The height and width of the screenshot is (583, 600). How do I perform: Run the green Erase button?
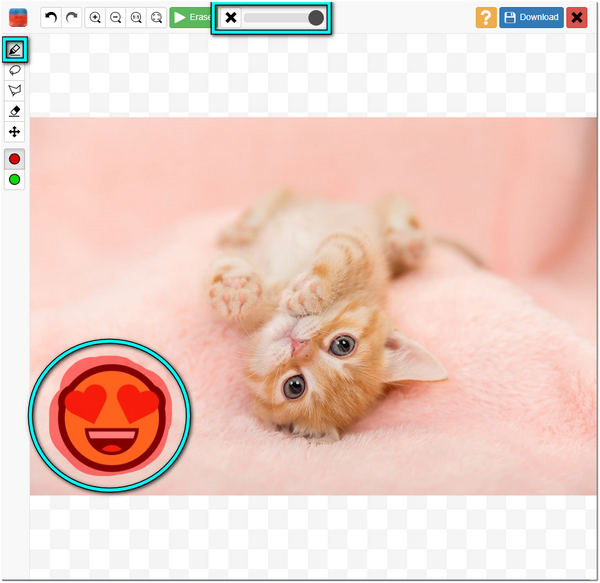[190, 18]
